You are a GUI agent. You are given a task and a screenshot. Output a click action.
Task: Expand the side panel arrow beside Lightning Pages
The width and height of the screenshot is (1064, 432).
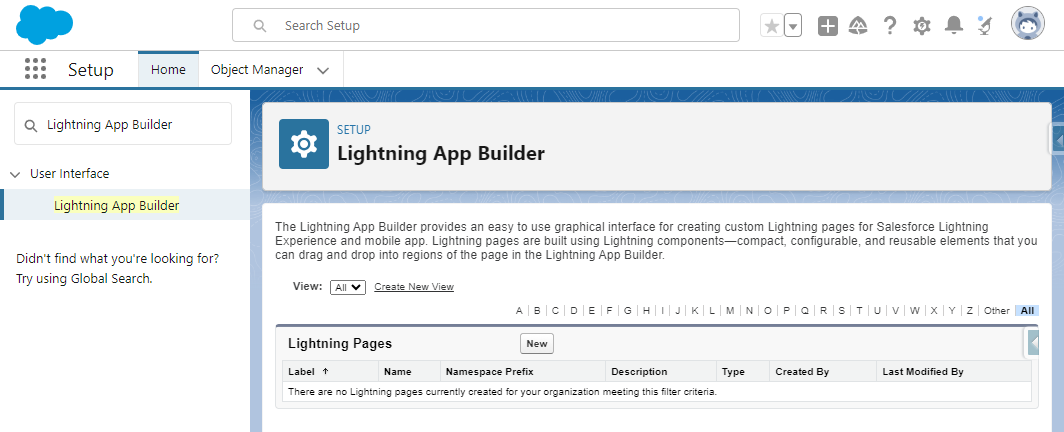coord(1032,343)
